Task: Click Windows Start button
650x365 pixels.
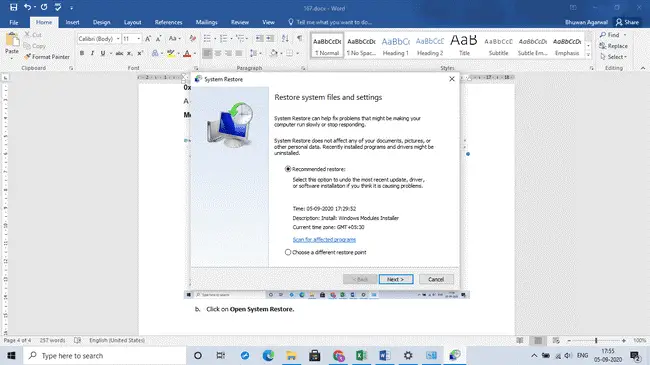Action: 11,355
